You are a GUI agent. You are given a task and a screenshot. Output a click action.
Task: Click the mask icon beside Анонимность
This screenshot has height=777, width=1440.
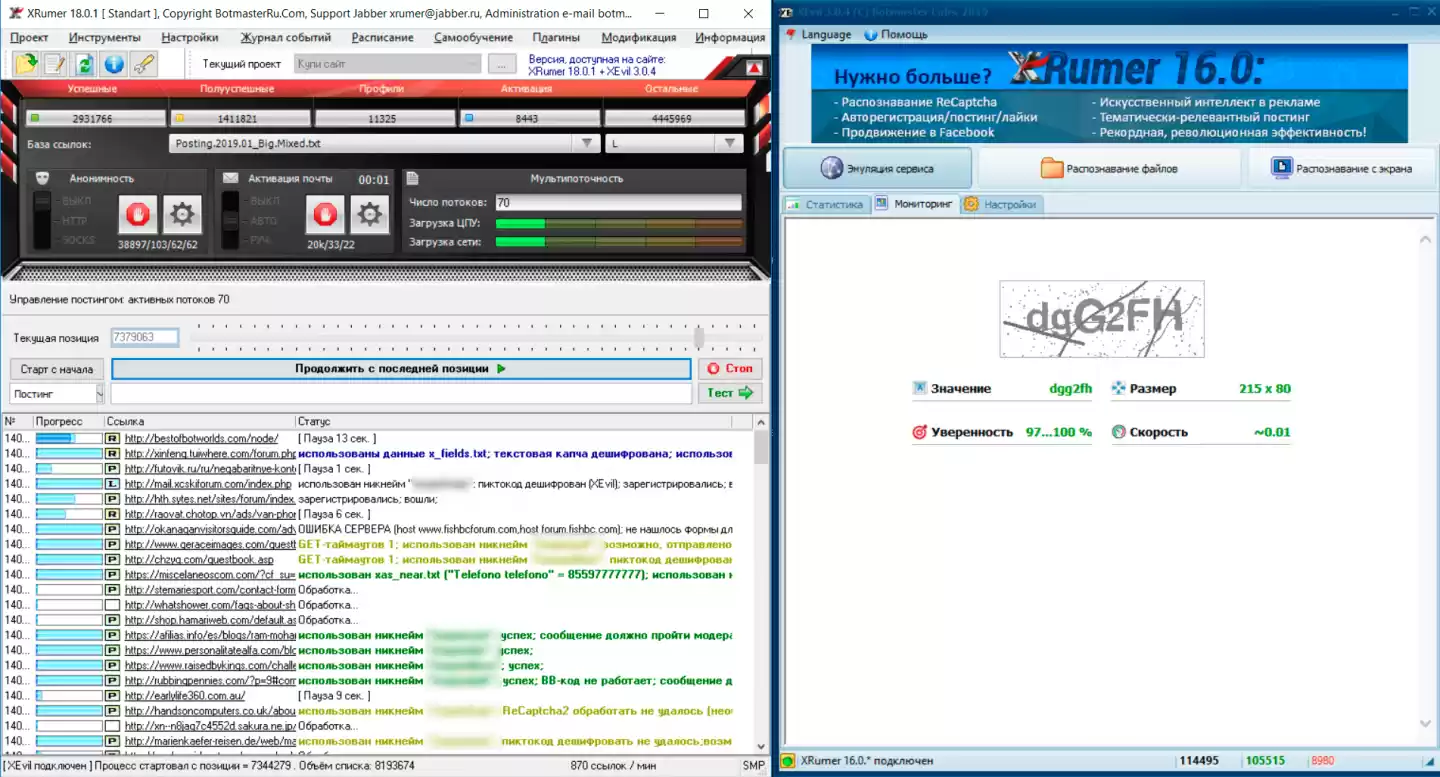tap(43, 178)
